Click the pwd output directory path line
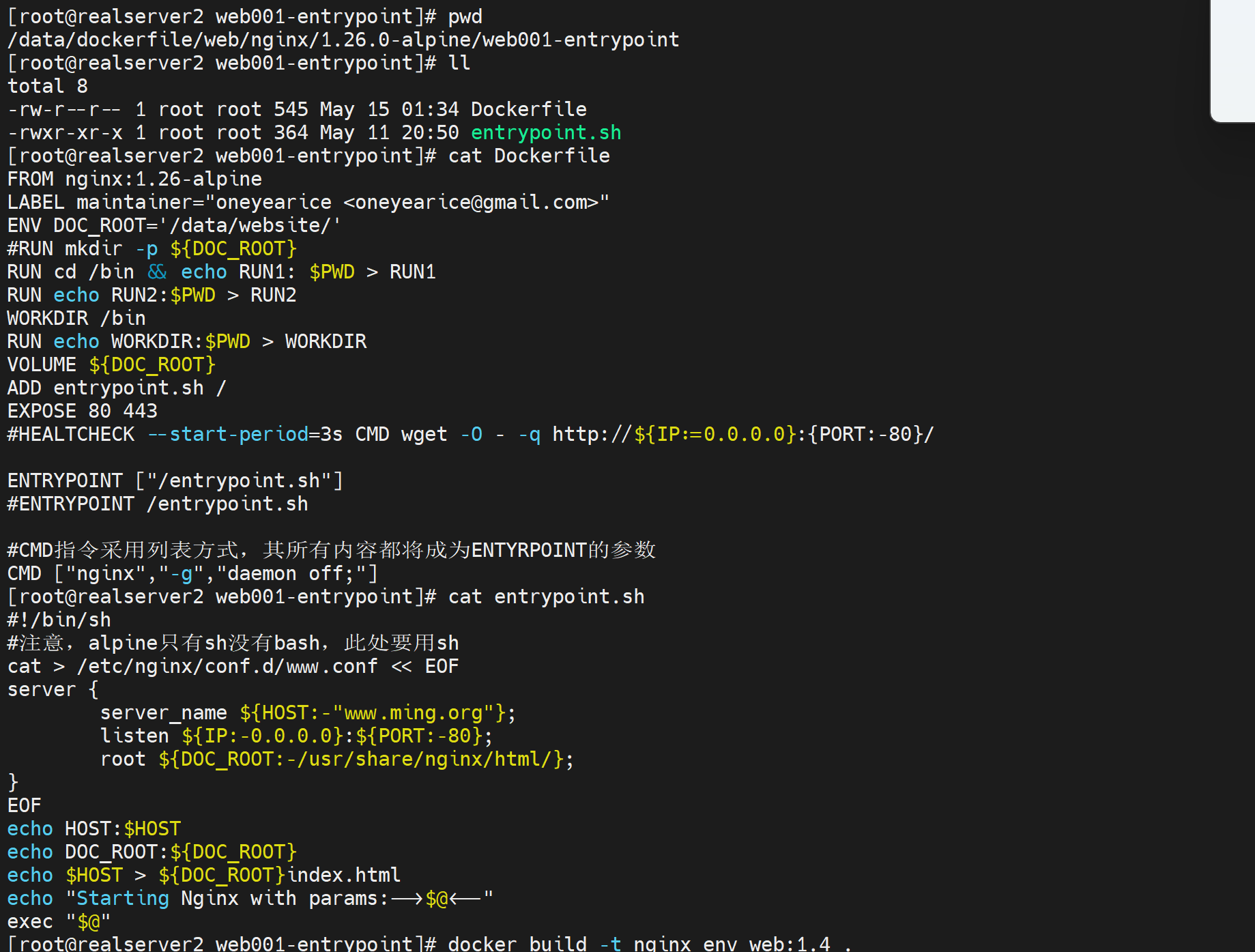The image size is (1255, 952). tap(343, 40)
